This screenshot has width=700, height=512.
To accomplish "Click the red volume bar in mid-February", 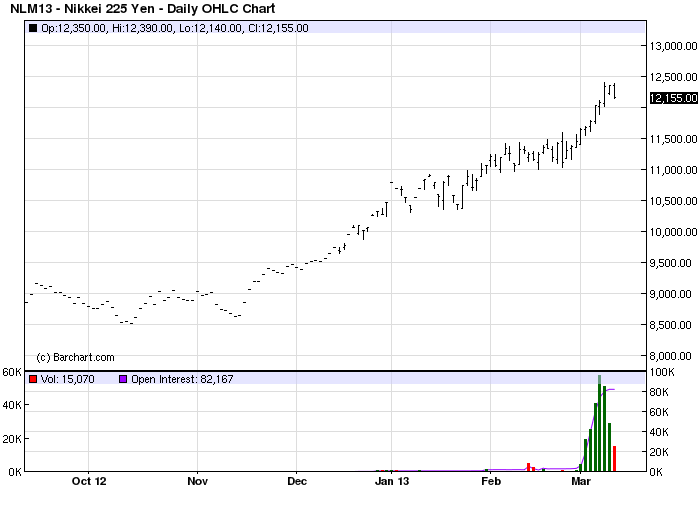I will pyautogui.click(x=529, y=467).
